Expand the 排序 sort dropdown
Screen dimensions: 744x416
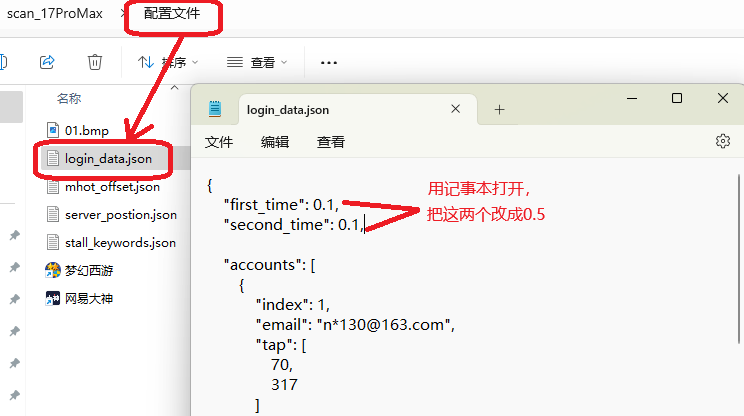pyautogui.click(x=167, y=62)
